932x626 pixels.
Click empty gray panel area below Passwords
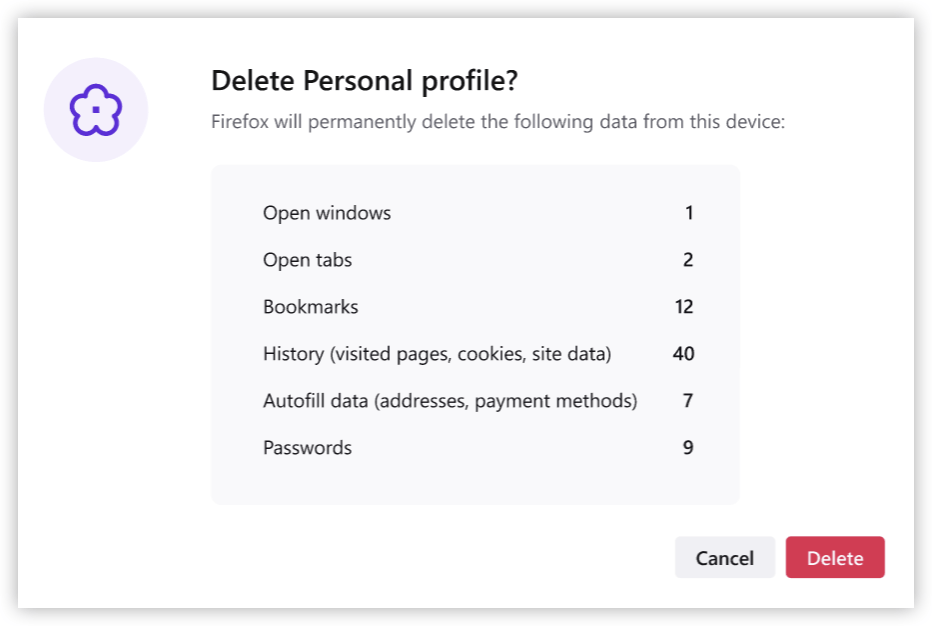click(475, 482)
